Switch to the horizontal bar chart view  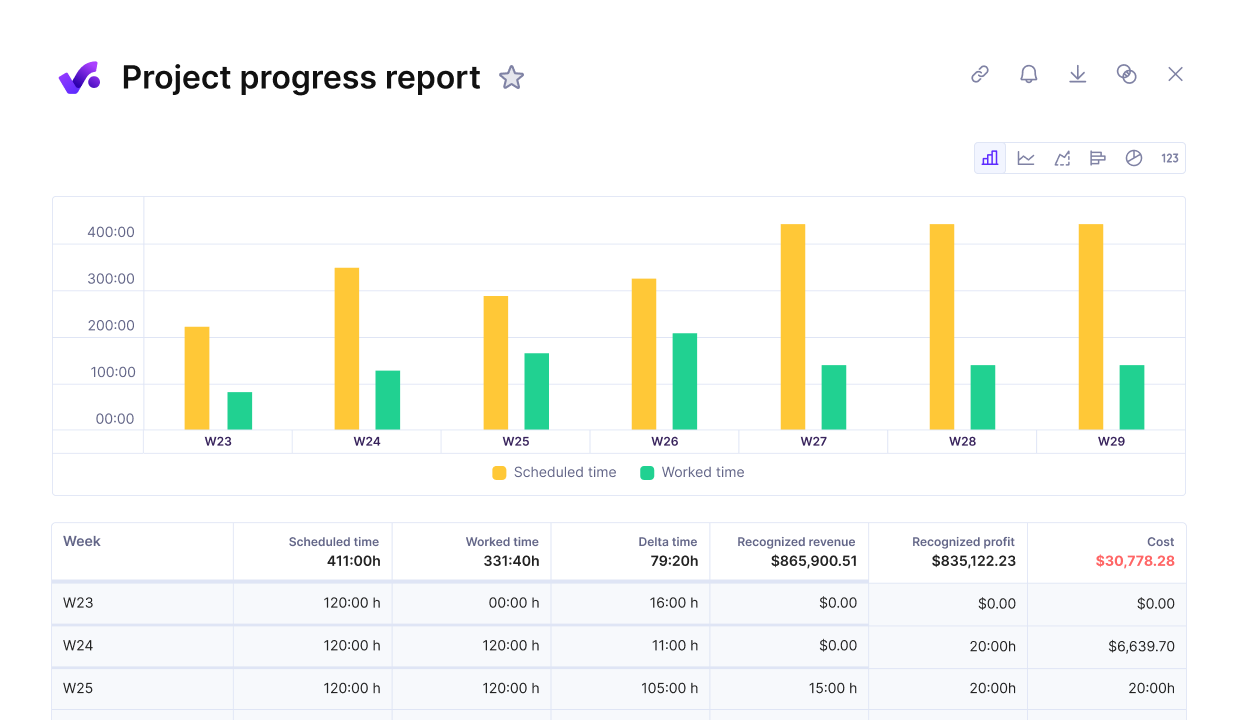click(1098, 158)
